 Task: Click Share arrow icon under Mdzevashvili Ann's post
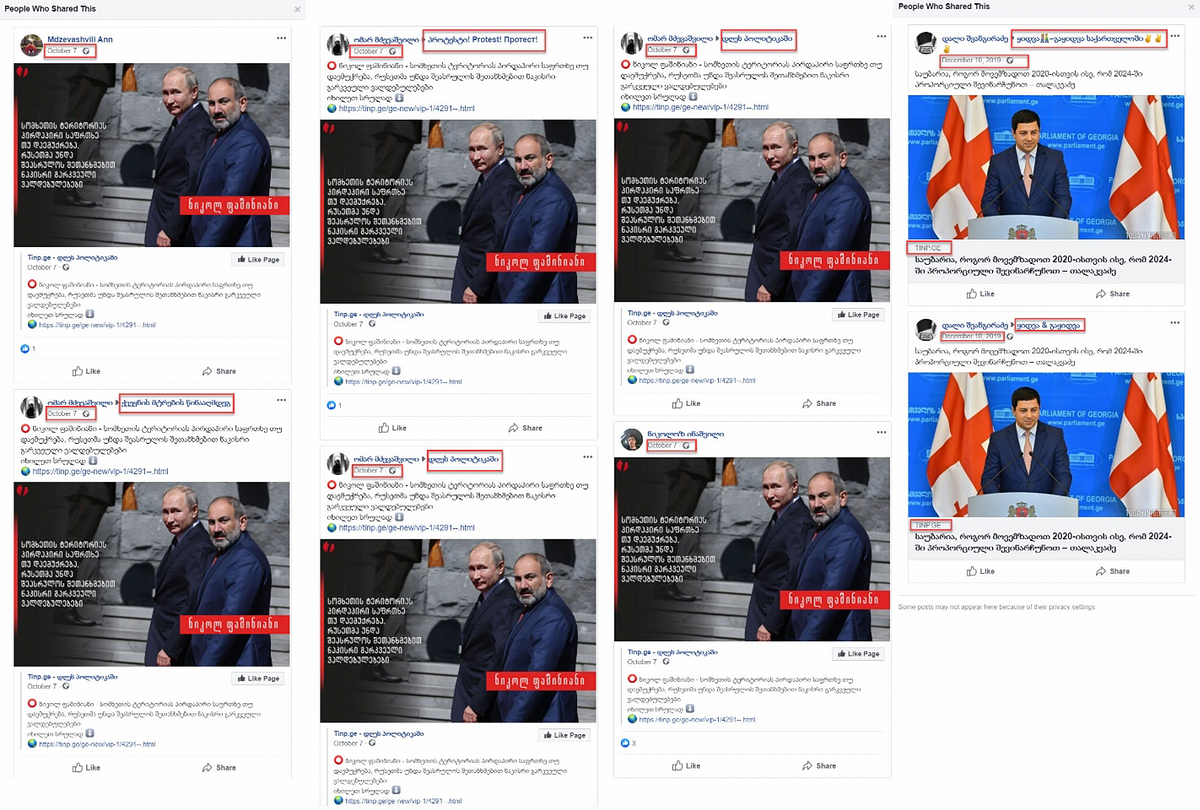point(207,371)
